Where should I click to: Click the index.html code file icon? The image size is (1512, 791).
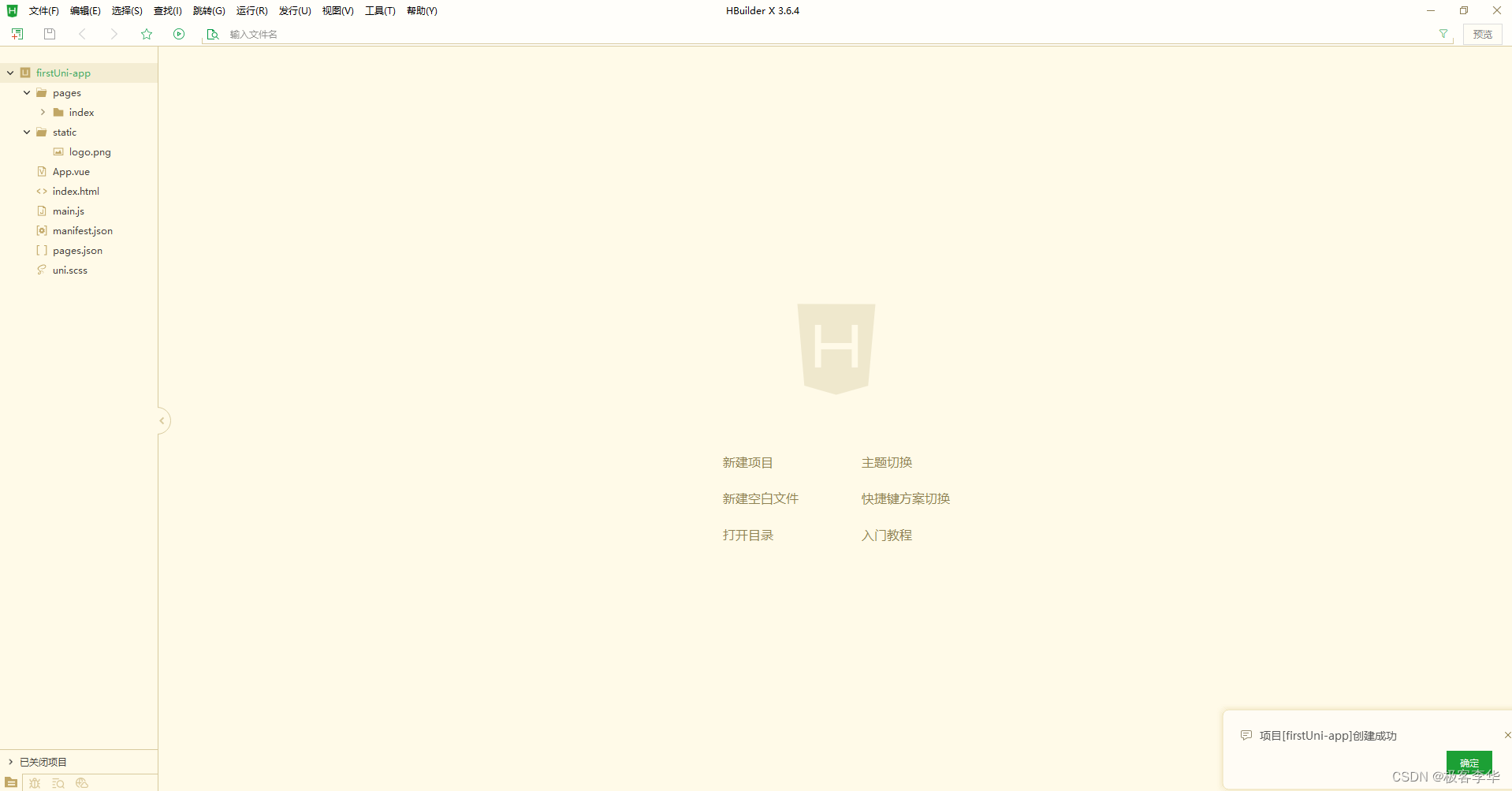click(x=42, y=191)
